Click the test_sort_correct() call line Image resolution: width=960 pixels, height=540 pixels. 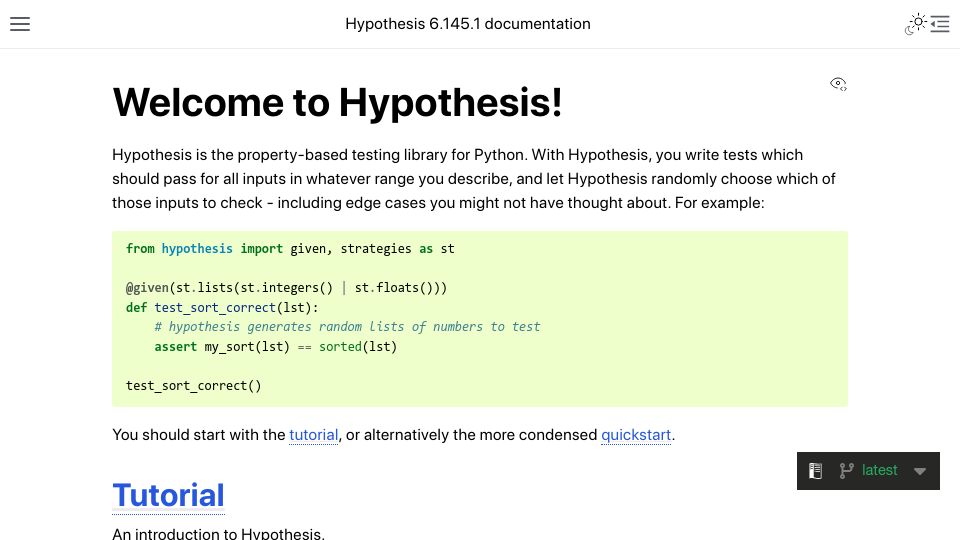pyautogui.click(x=193, y=386)
